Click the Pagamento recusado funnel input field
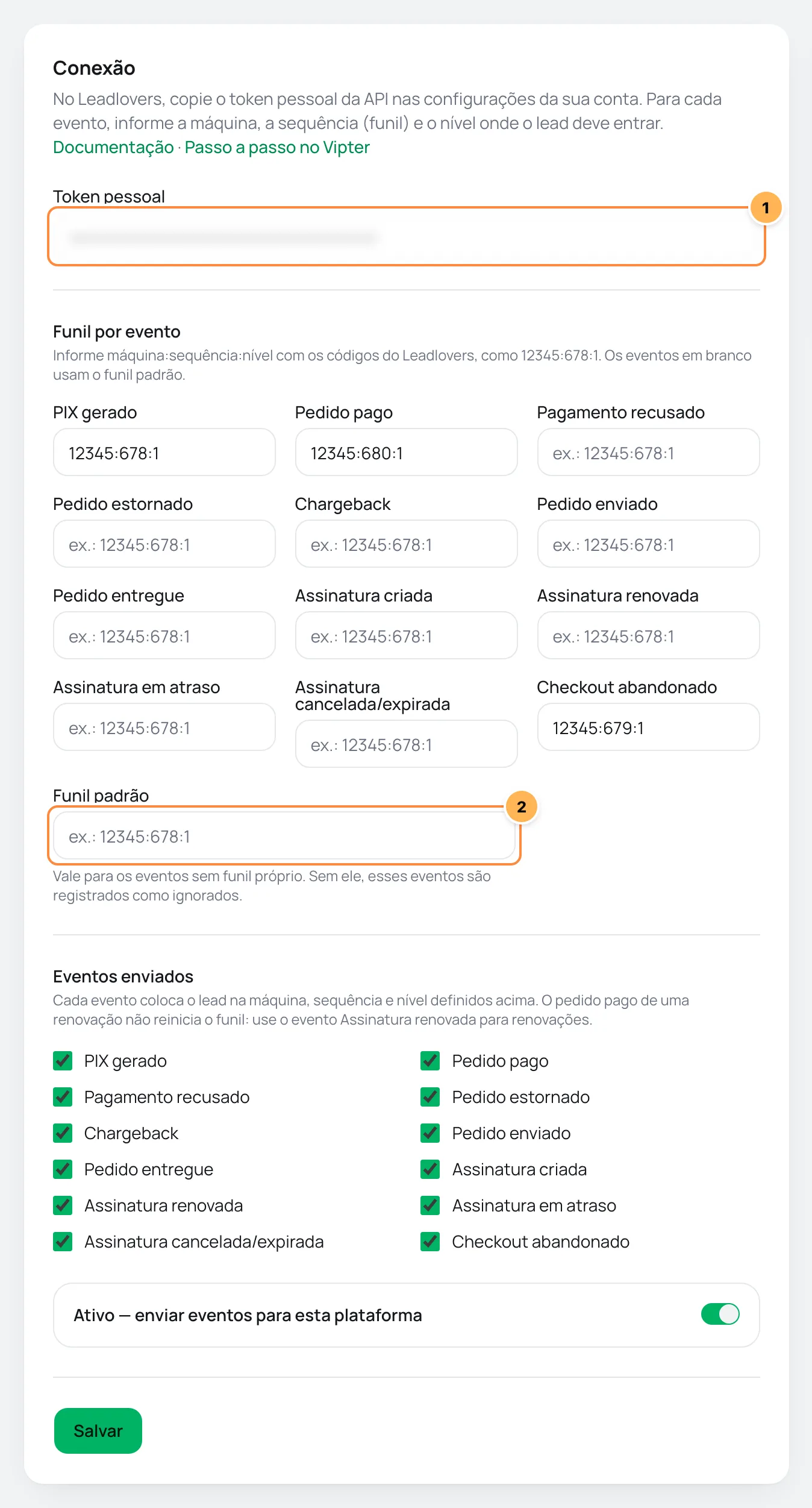 pyautogui.click(x=649, y=452)
